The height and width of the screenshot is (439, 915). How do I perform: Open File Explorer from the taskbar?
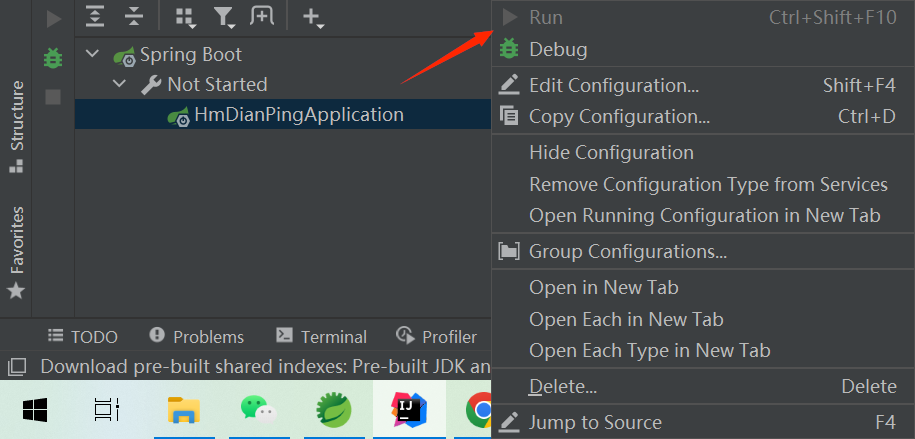pyautogui.click(x=184, y=409)
